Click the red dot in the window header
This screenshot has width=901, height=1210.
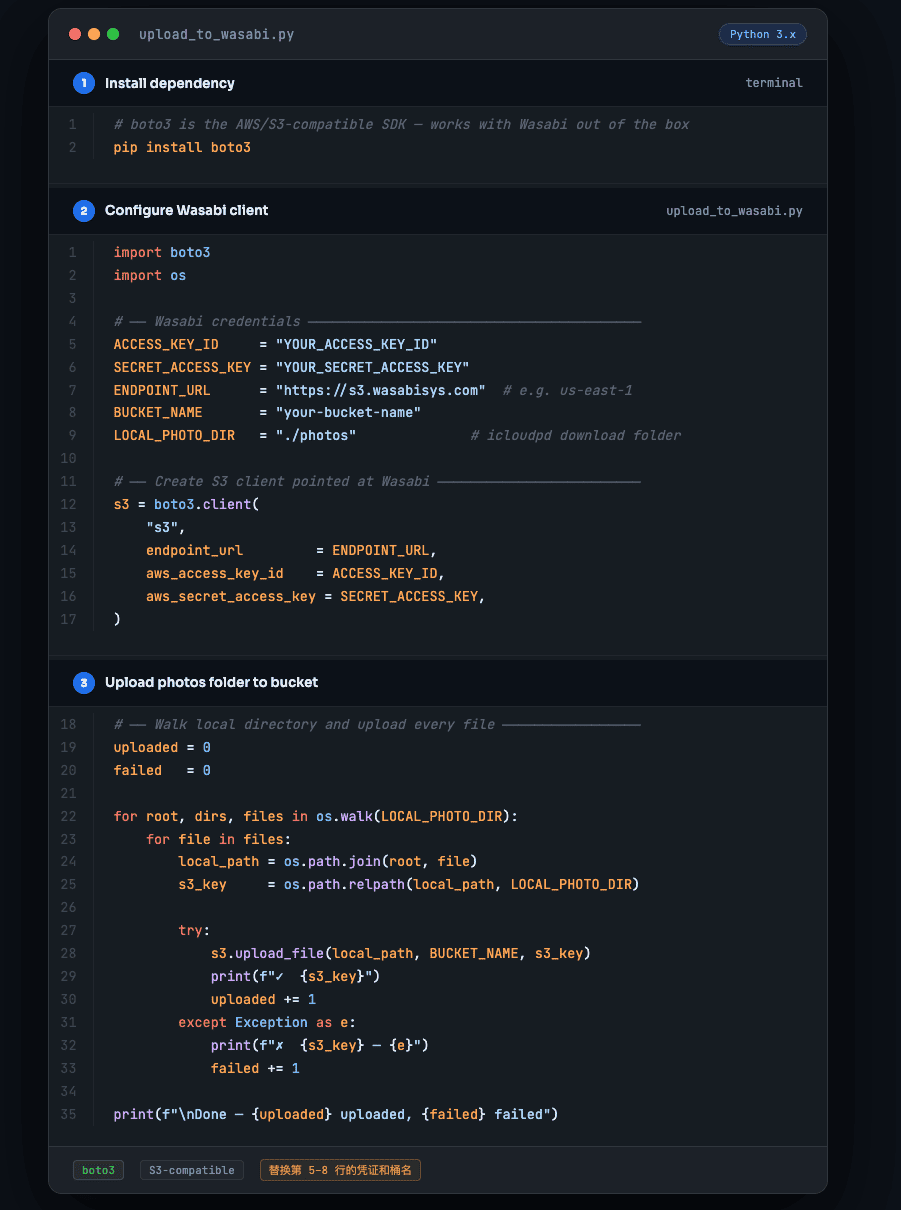tap(75, 34)
